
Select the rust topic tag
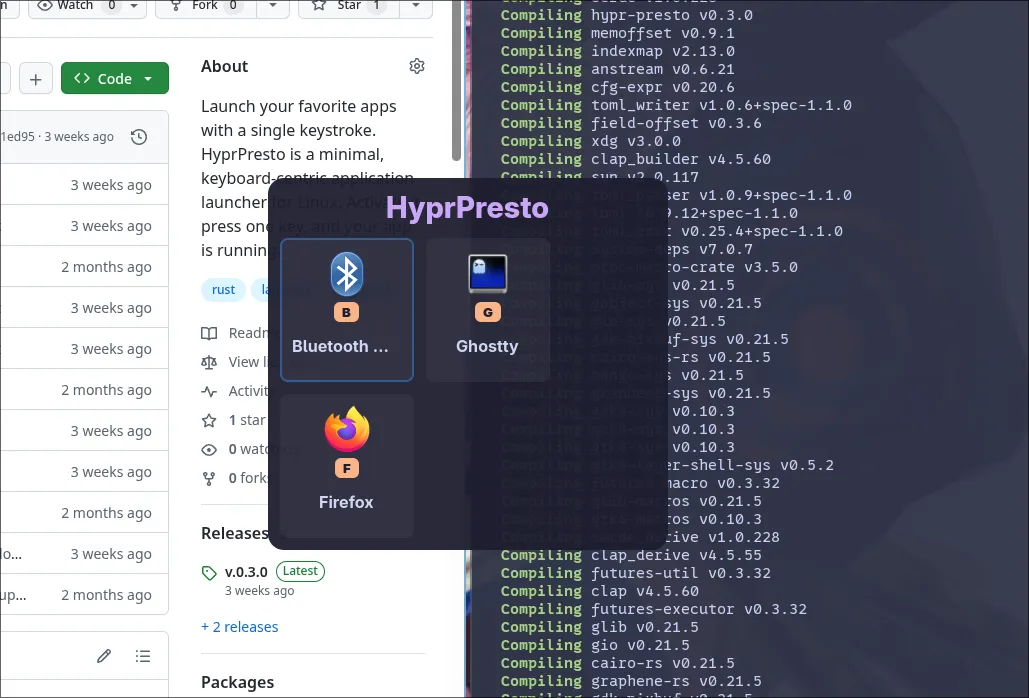[x=223, y=290]
